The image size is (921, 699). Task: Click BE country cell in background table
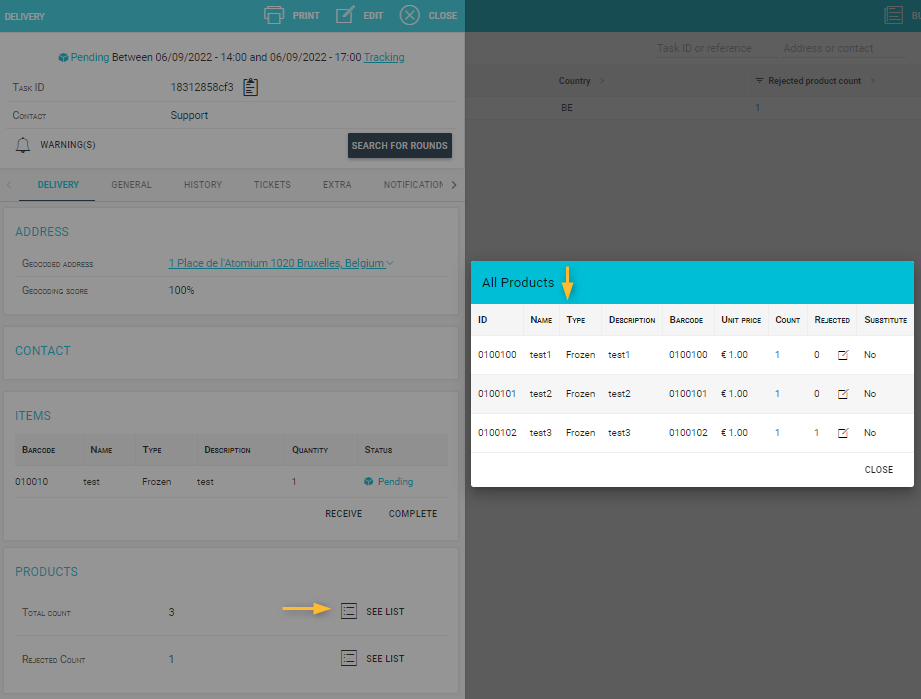coord(566,107)
